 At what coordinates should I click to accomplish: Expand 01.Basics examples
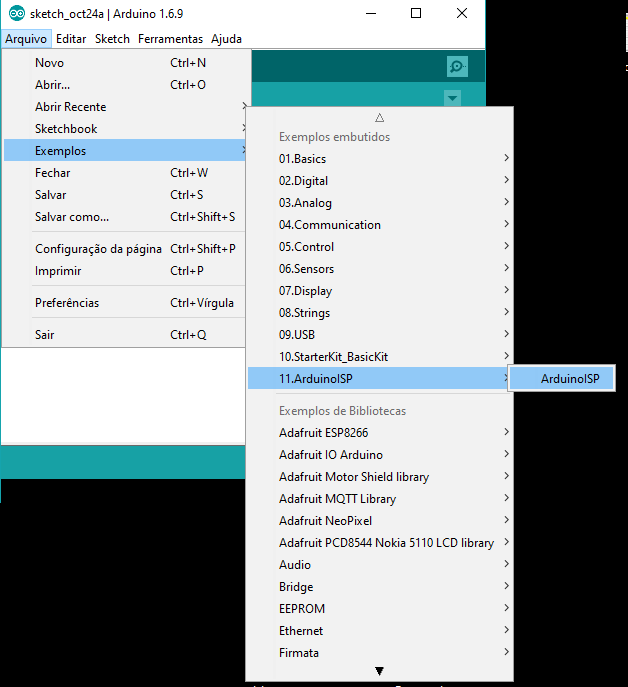pyautogui.click(x=380, y=159)
